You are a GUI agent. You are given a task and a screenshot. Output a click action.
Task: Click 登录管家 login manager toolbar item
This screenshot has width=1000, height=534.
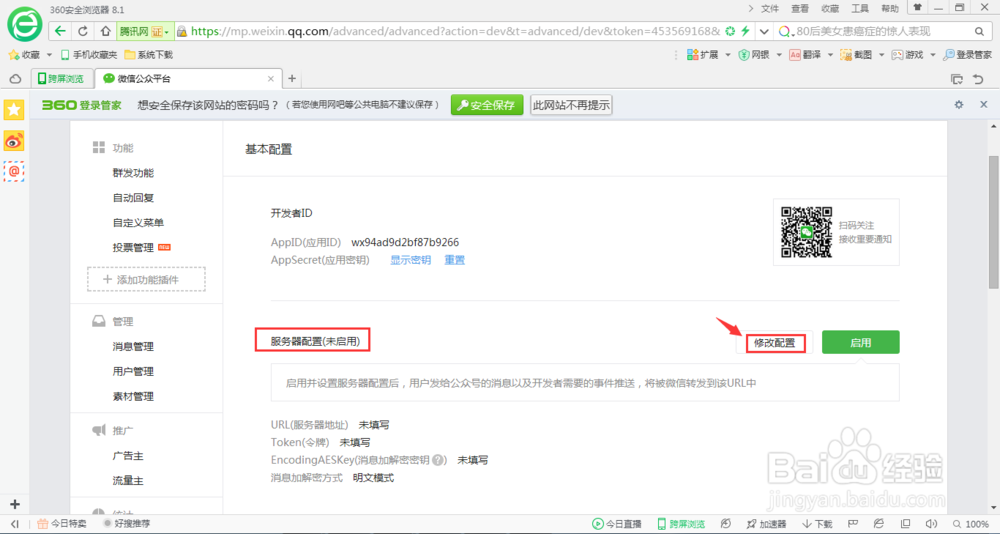tap(967, 55)
